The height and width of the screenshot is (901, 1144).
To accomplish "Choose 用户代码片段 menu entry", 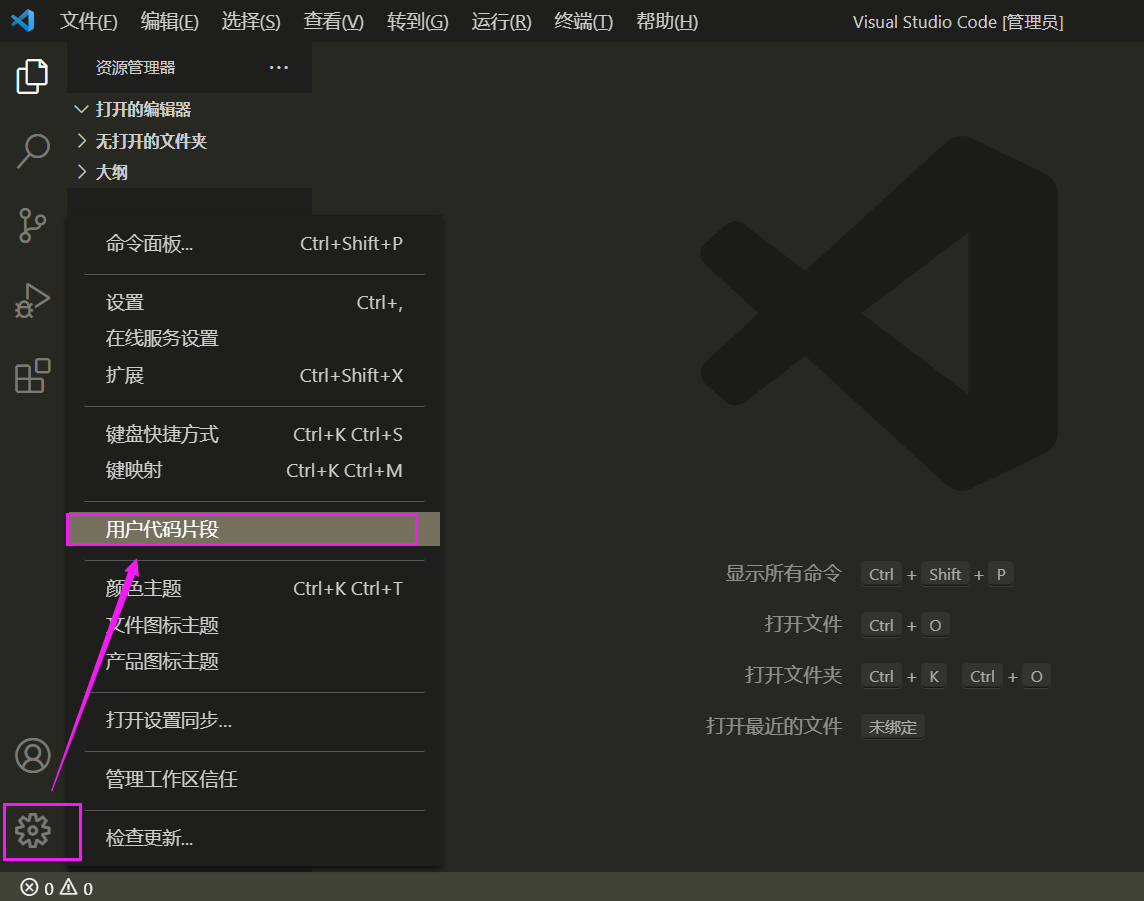I will (x=254, y=529).
